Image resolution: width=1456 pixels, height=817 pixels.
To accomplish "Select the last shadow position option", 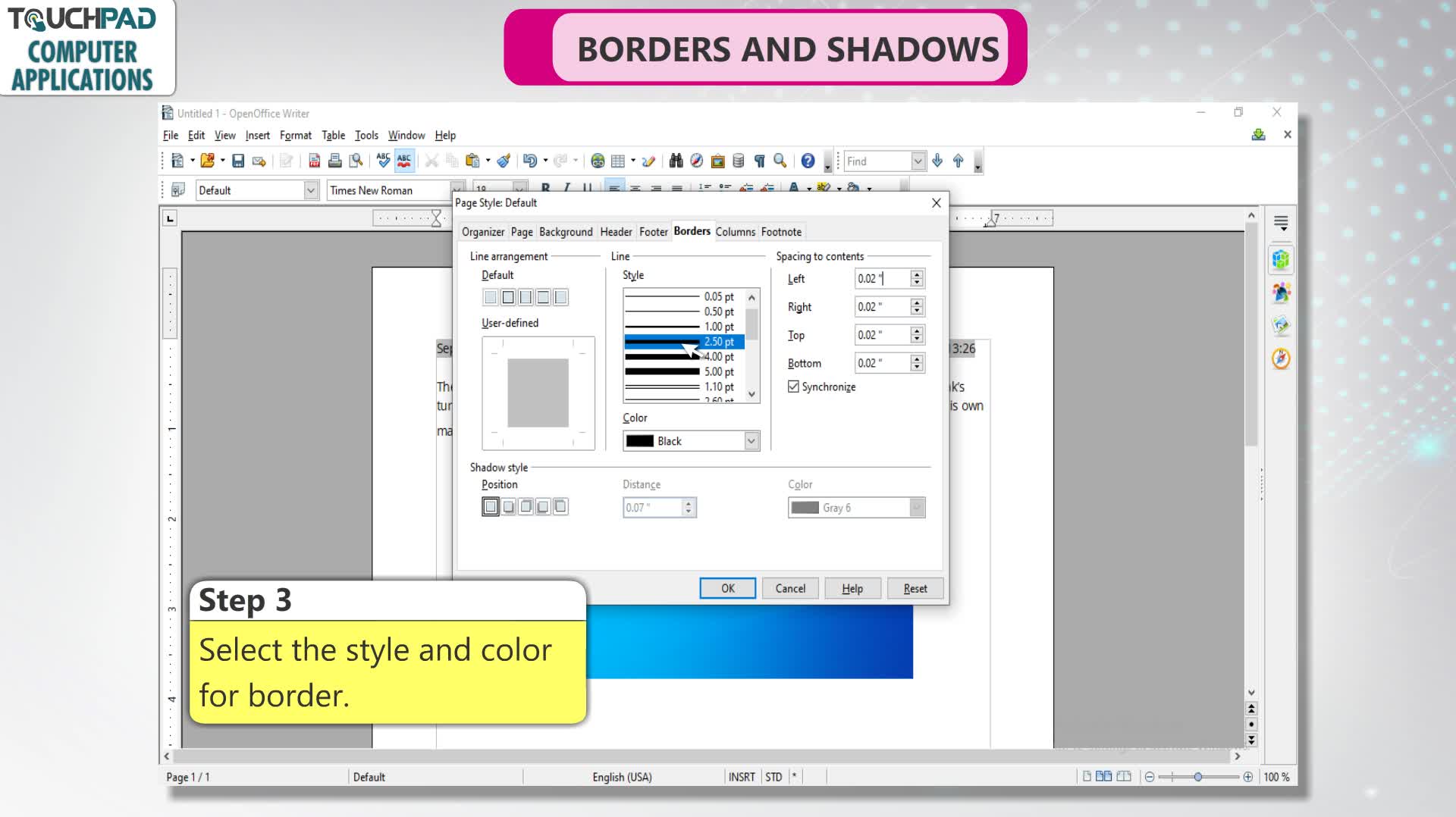I will tap(560, 506).
